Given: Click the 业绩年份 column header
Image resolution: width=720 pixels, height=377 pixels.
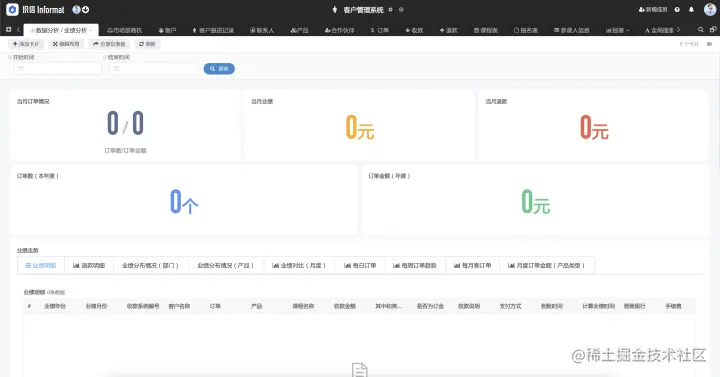Looking at the screenshot, I should (x=55, y=306).
